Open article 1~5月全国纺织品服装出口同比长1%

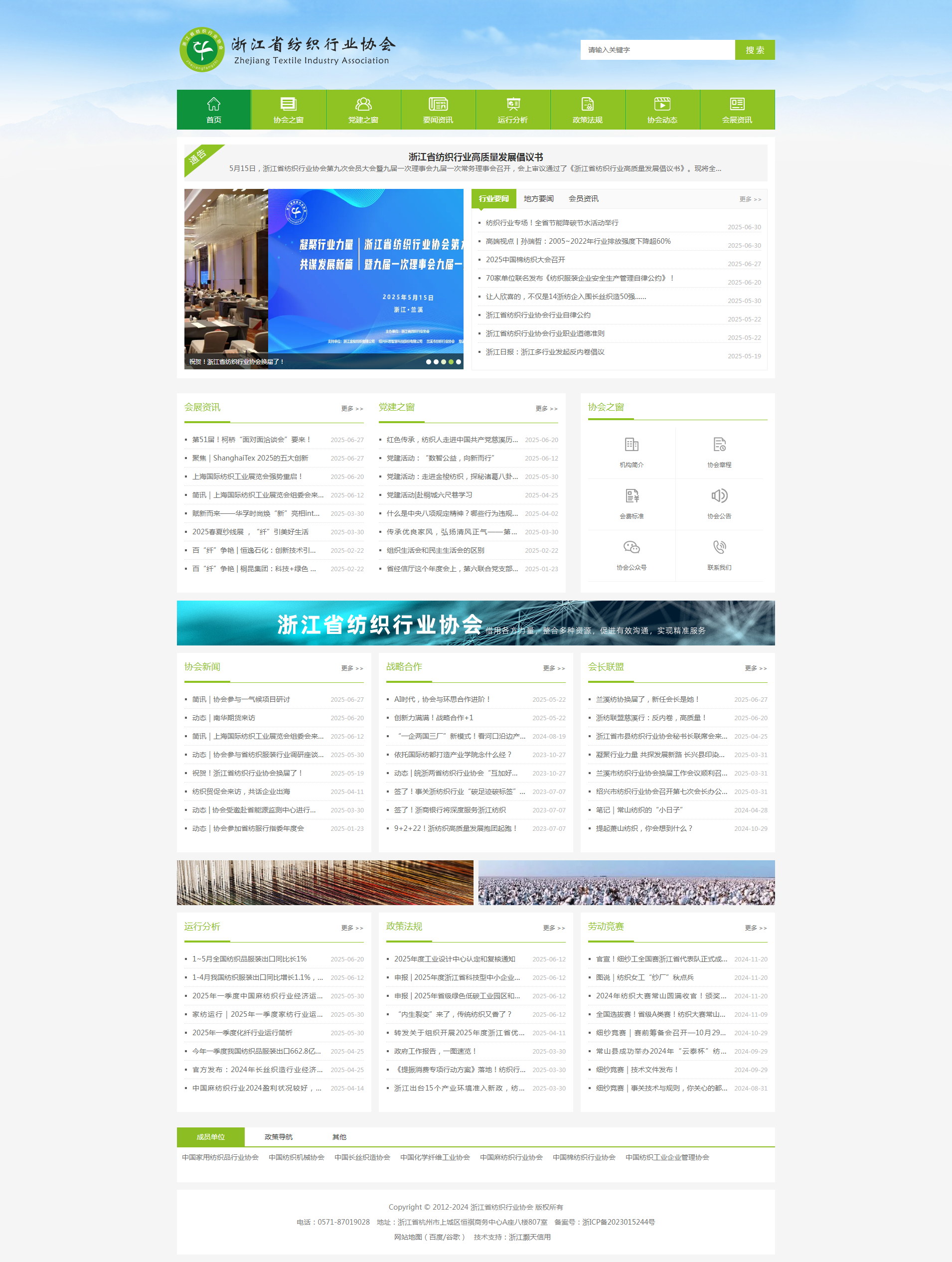point(249,958)
